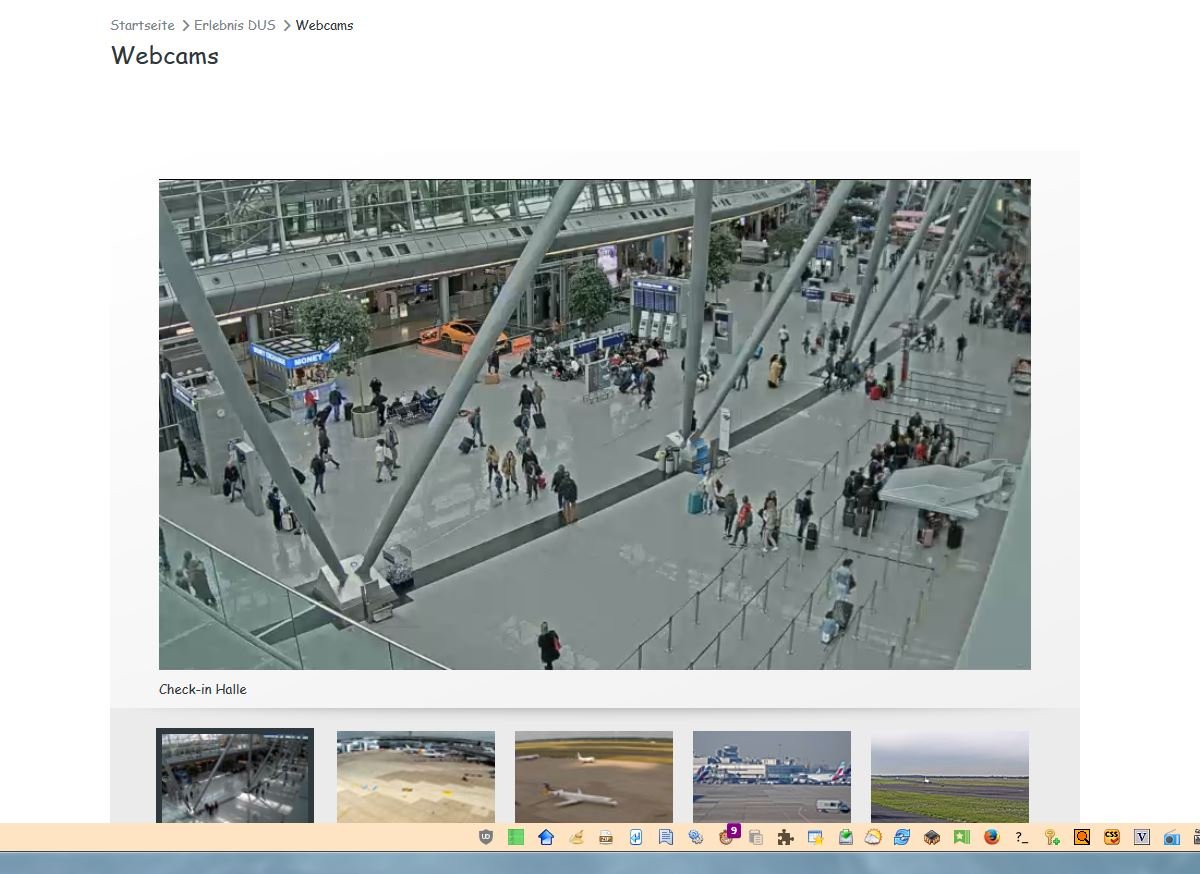The image size is (1200, 874).
Task: Go to Startseite breadcrumb link
Action: coord(142,25)
